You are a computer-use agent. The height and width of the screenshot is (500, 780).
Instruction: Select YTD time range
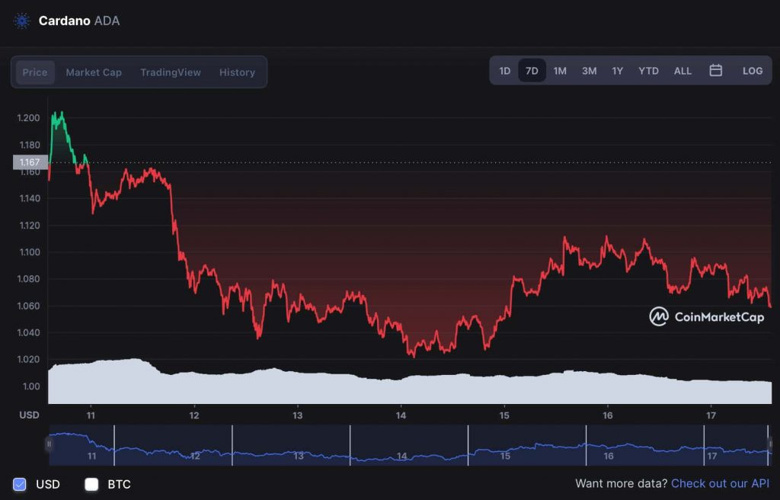tap(648, 71)
